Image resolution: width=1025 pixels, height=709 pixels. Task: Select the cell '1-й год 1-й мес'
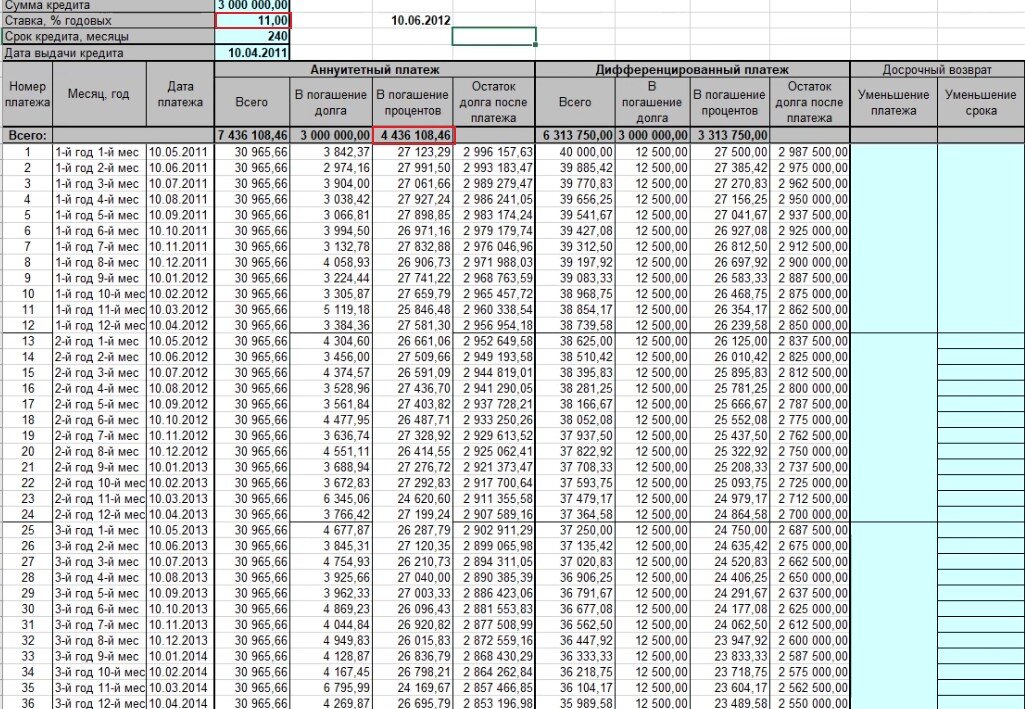(x=99, y=152)
